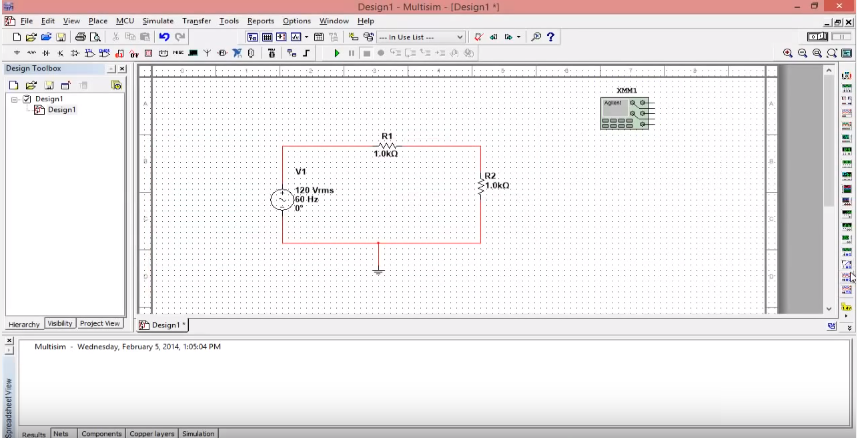857x438 pixels.
Task: Run the simulation with the green play button
Action: (337, 52)
